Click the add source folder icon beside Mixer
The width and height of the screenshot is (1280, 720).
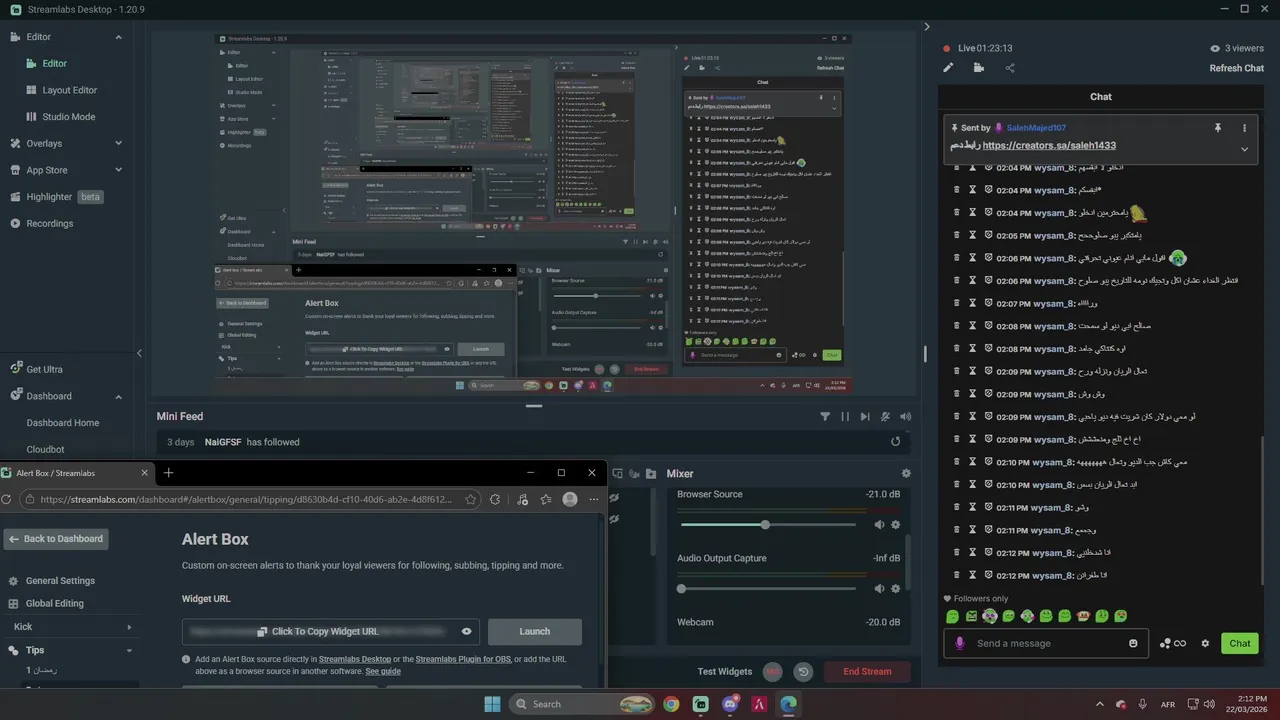(x=651, y=474)
